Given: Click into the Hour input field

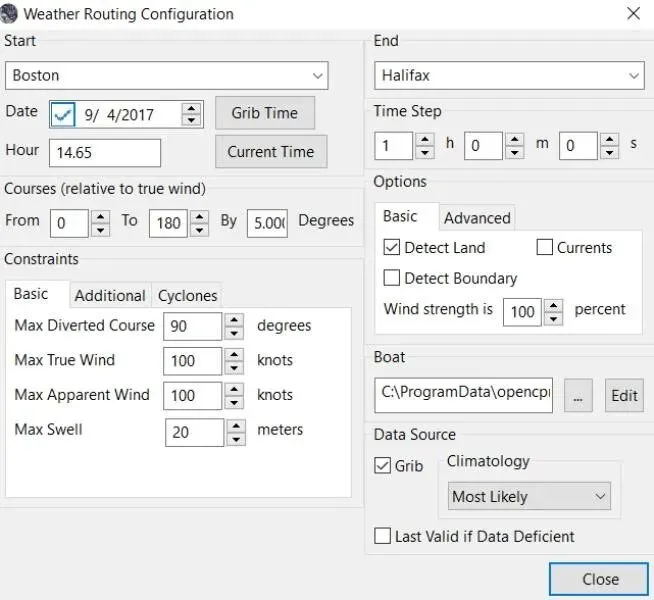Looking at the screenshot, I should (x=105, y=153).
